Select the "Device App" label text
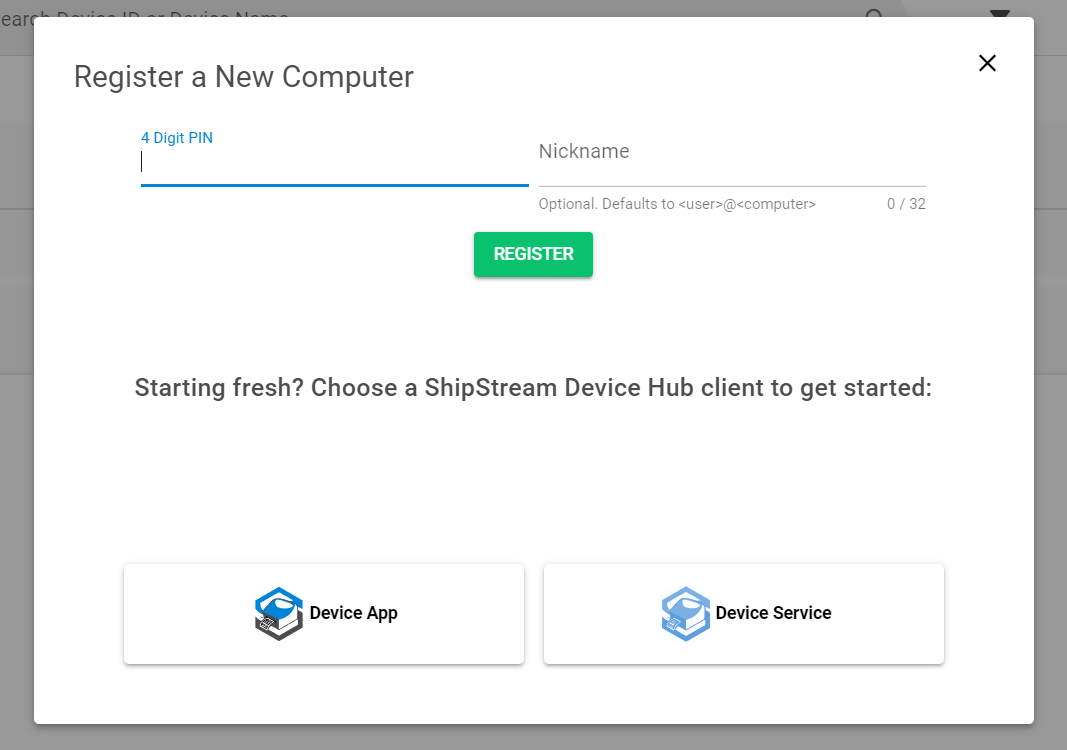 [354, 613]
